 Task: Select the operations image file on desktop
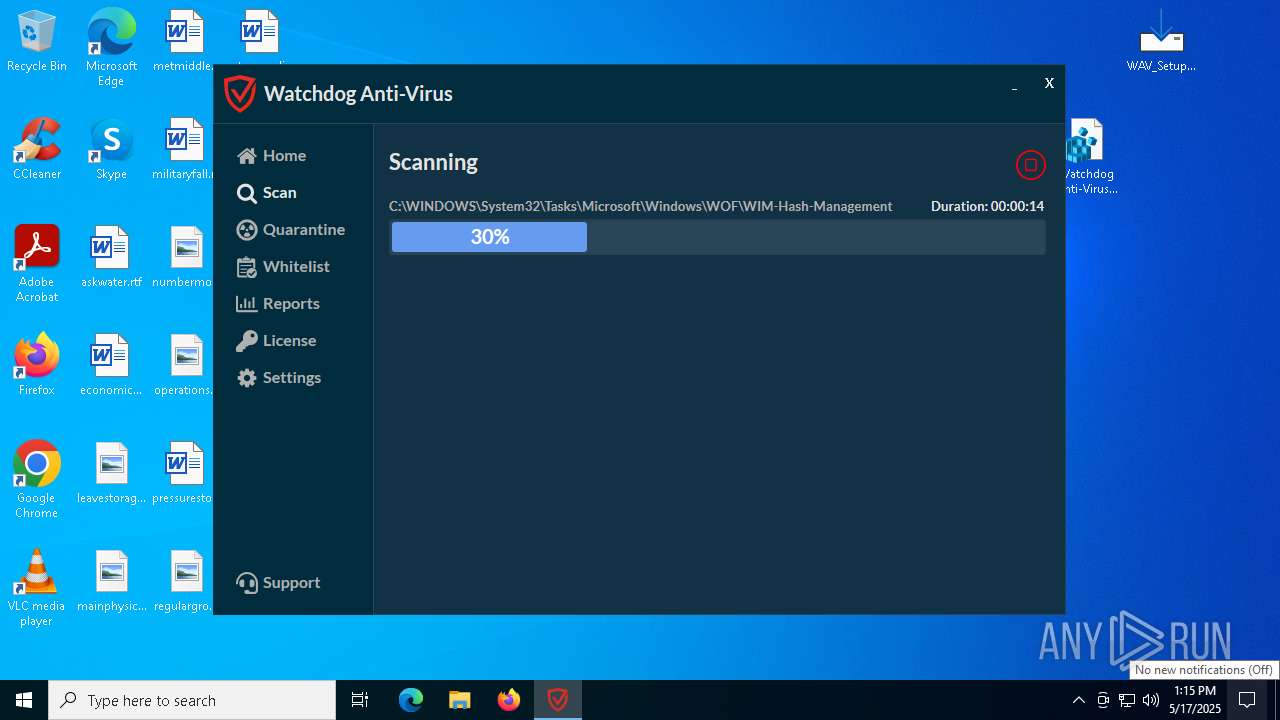185,365
